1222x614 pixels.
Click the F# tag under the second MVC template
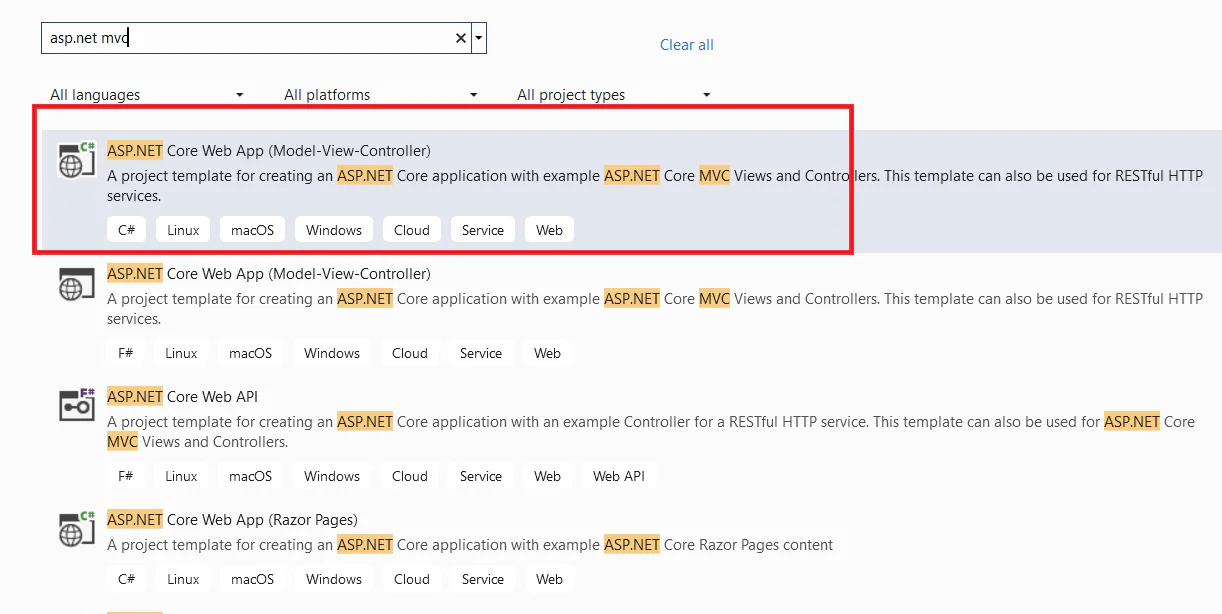point(125,353)
